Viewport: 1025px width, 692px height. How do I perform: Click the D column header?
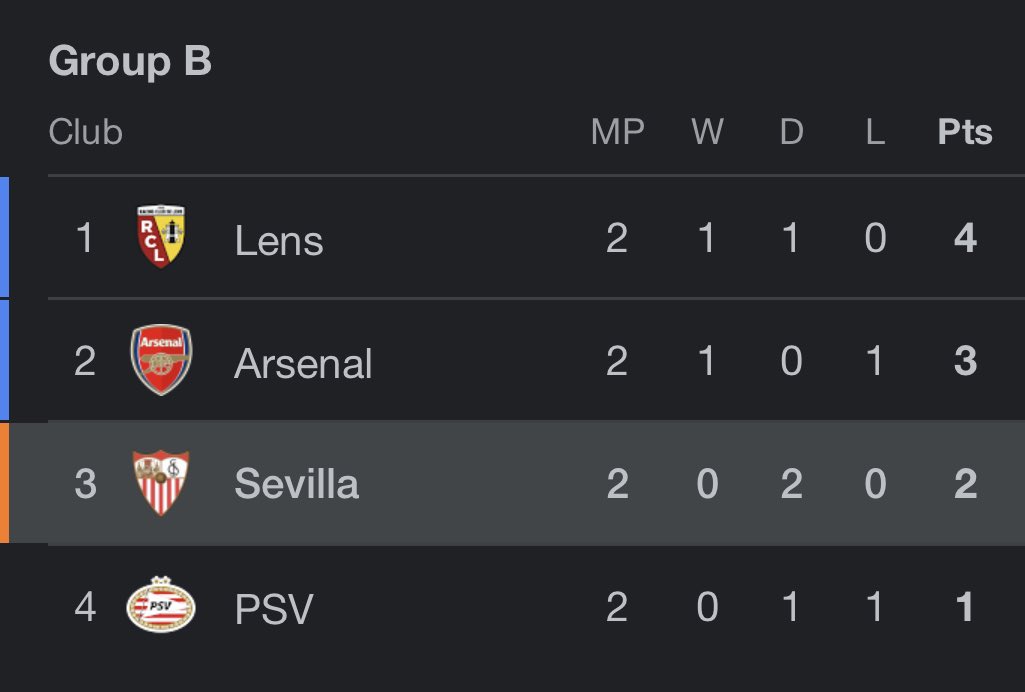click(x=791, y=132)
